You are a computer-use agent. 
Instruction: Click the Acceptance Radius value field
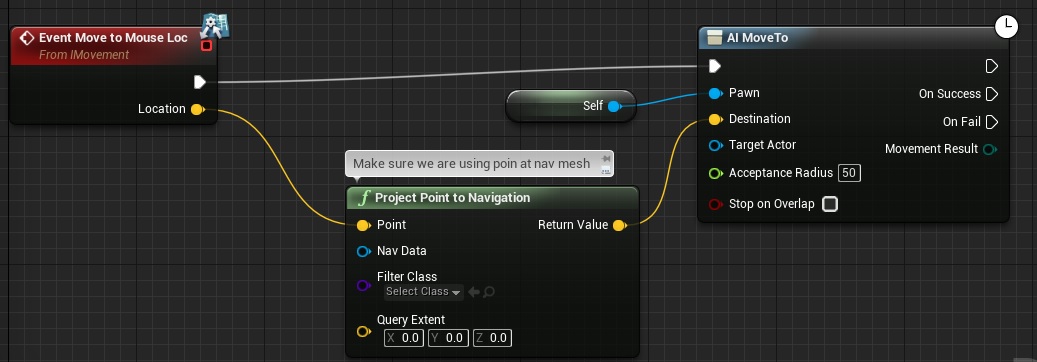pyautogui.click(x=849, y=173)
